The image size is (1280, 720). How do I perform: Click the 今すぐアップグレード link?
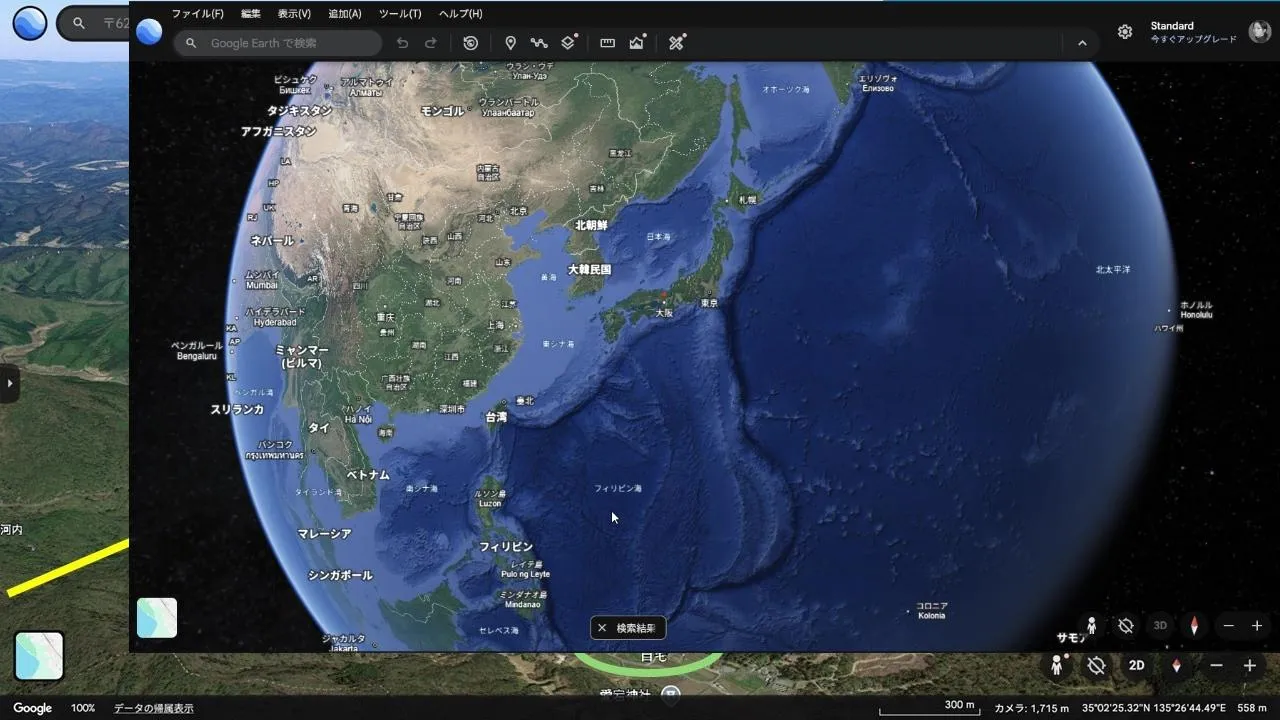click(1193, 39)
